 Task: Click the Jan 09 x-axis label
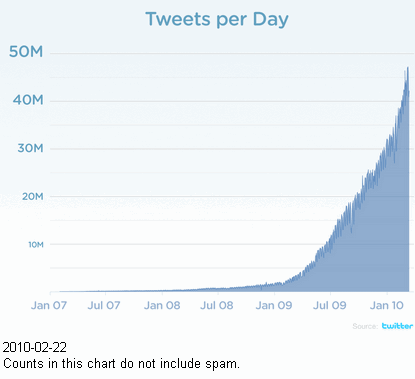pos(274,305)
